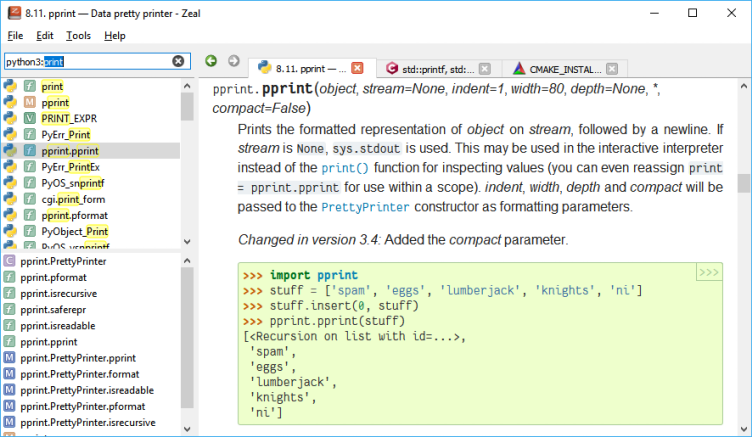
Task: Clear the search box with the X icon
Action: tap(178, 61)
